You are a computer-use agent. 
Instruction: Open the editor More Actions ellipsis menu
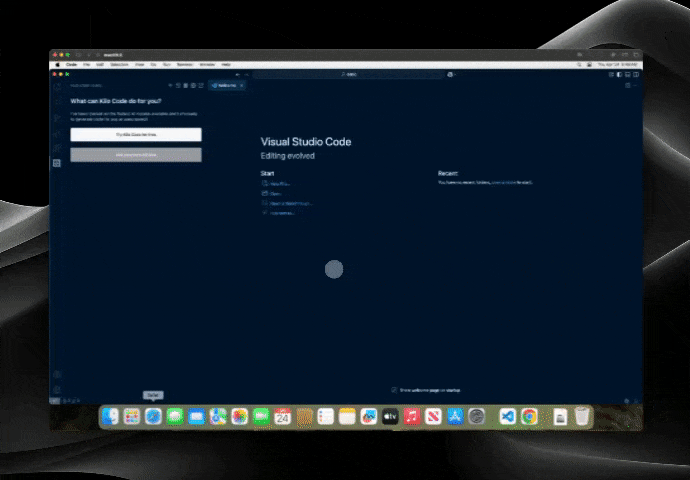[635, 86]
